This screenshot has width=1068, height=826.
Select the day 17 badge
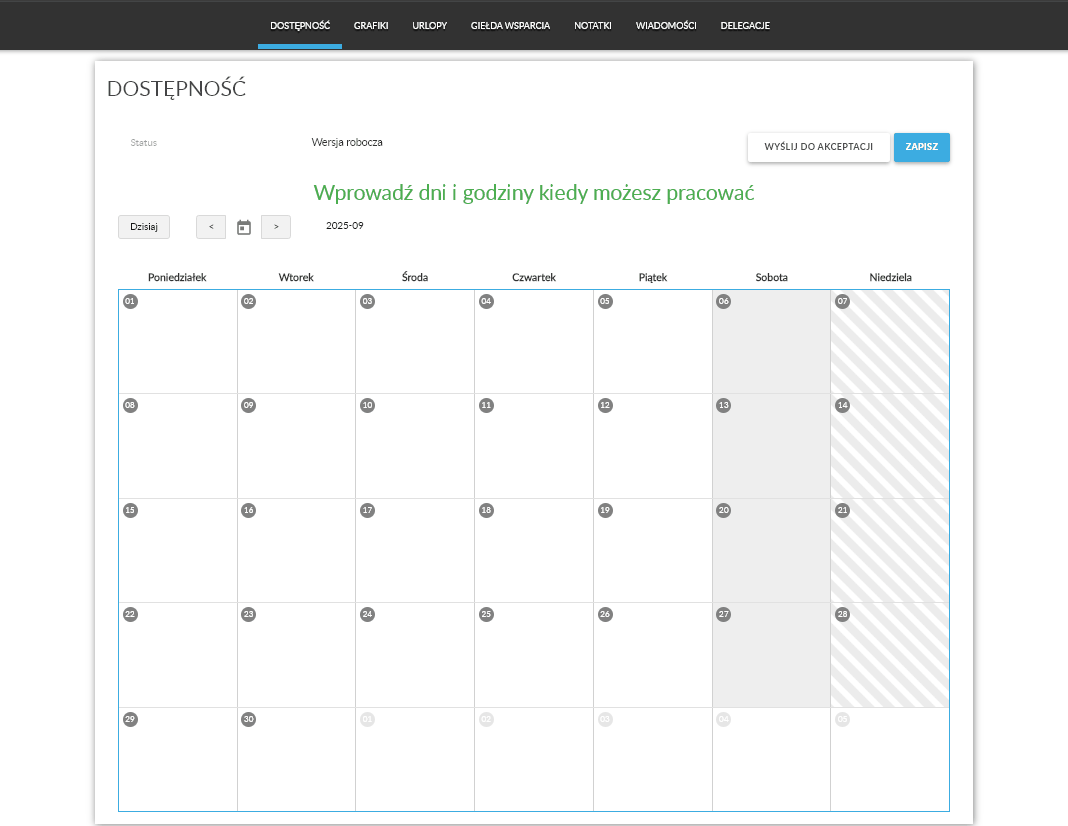pyautogui.click(x=367, y=510)
